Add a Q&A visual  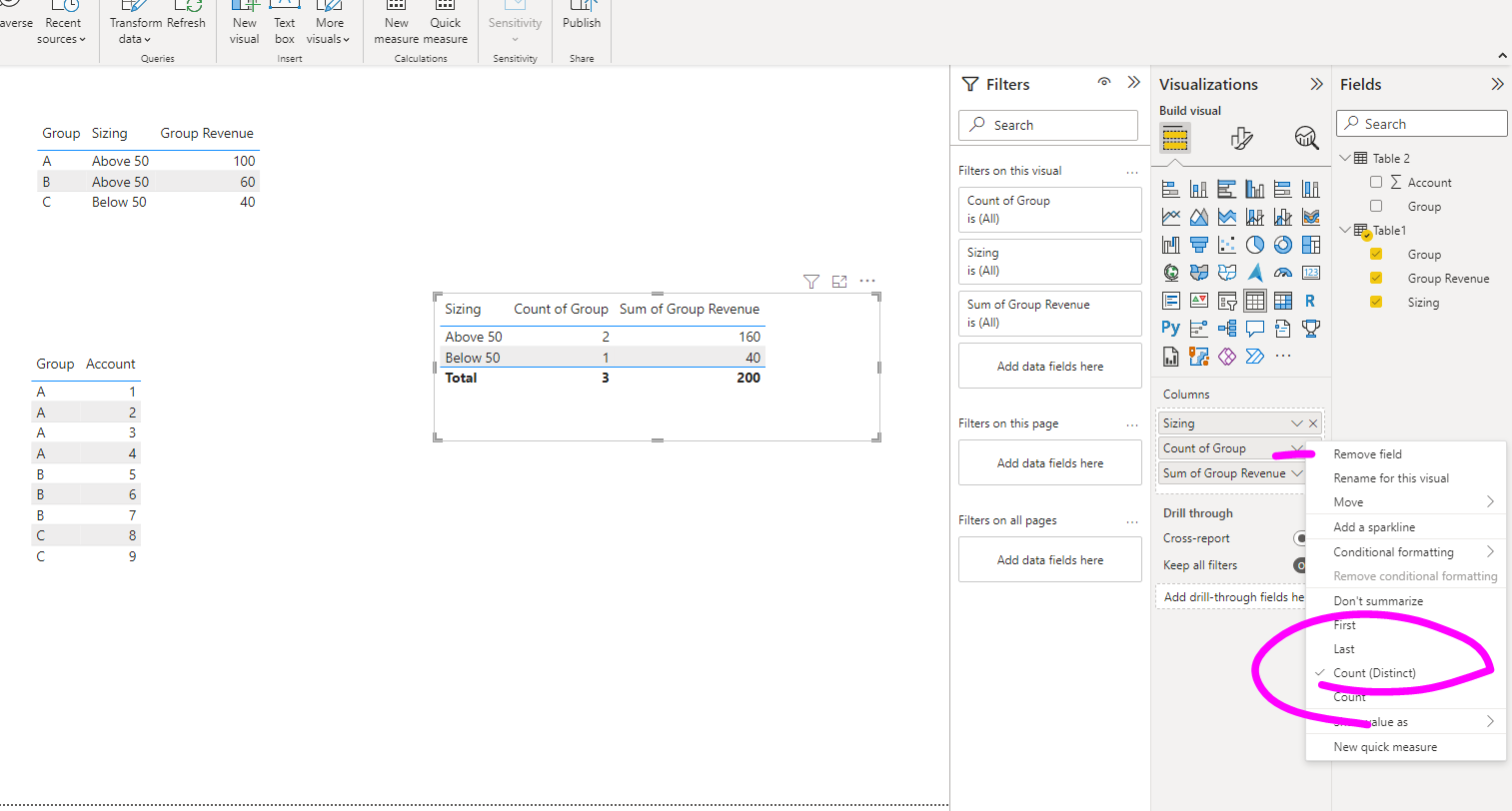pyautogui.click(x=1255, y=329)
